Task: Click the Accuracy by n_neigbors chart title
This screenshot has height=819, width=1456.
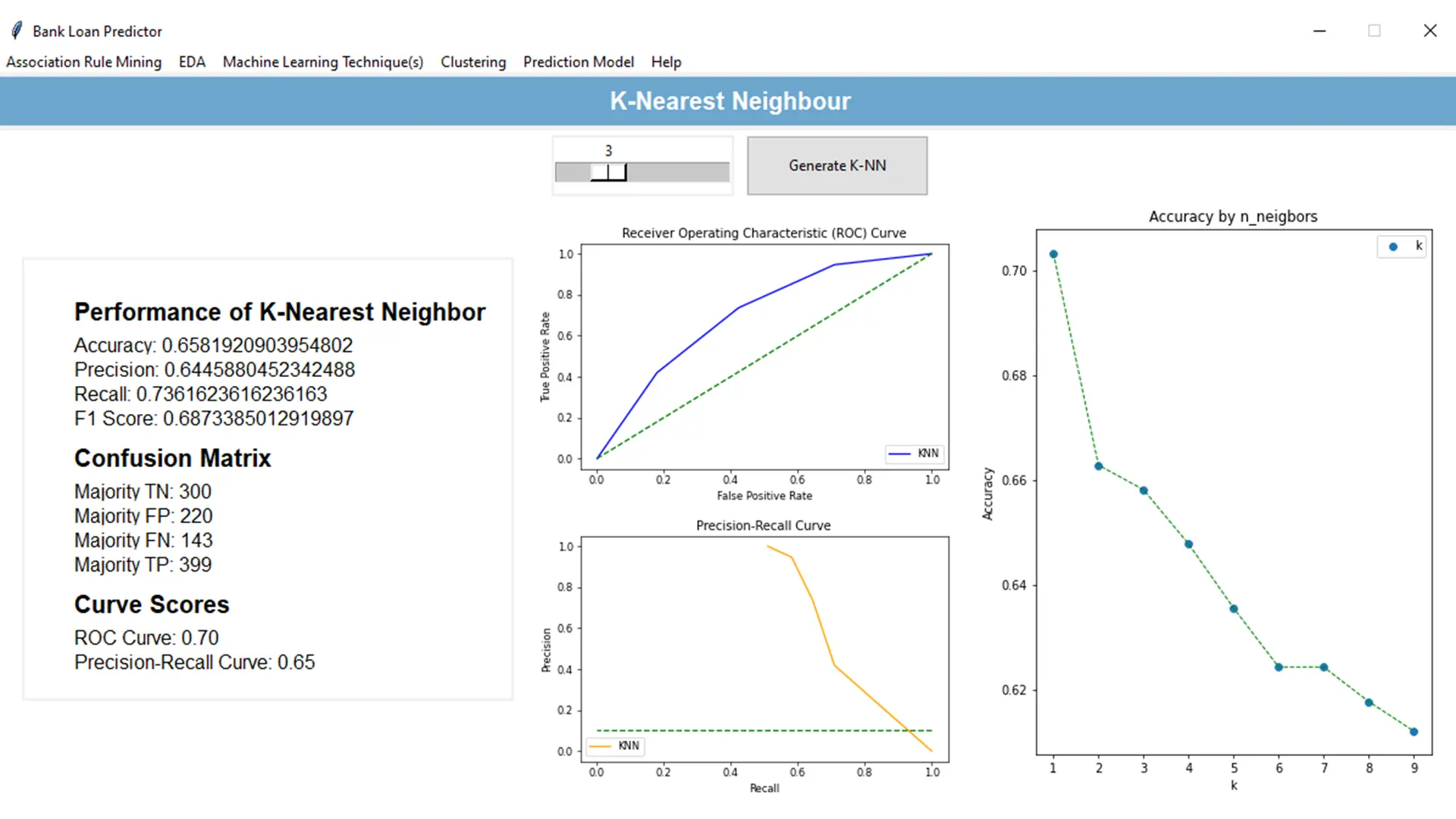Action: pos(1233,216)
